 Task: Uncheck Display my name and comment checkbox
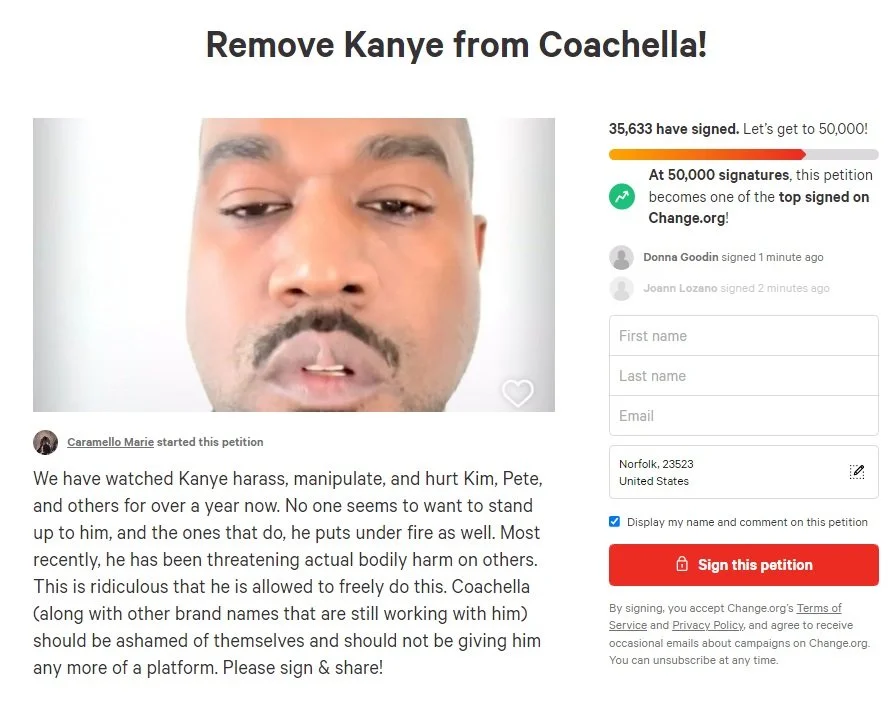(615, 522)
